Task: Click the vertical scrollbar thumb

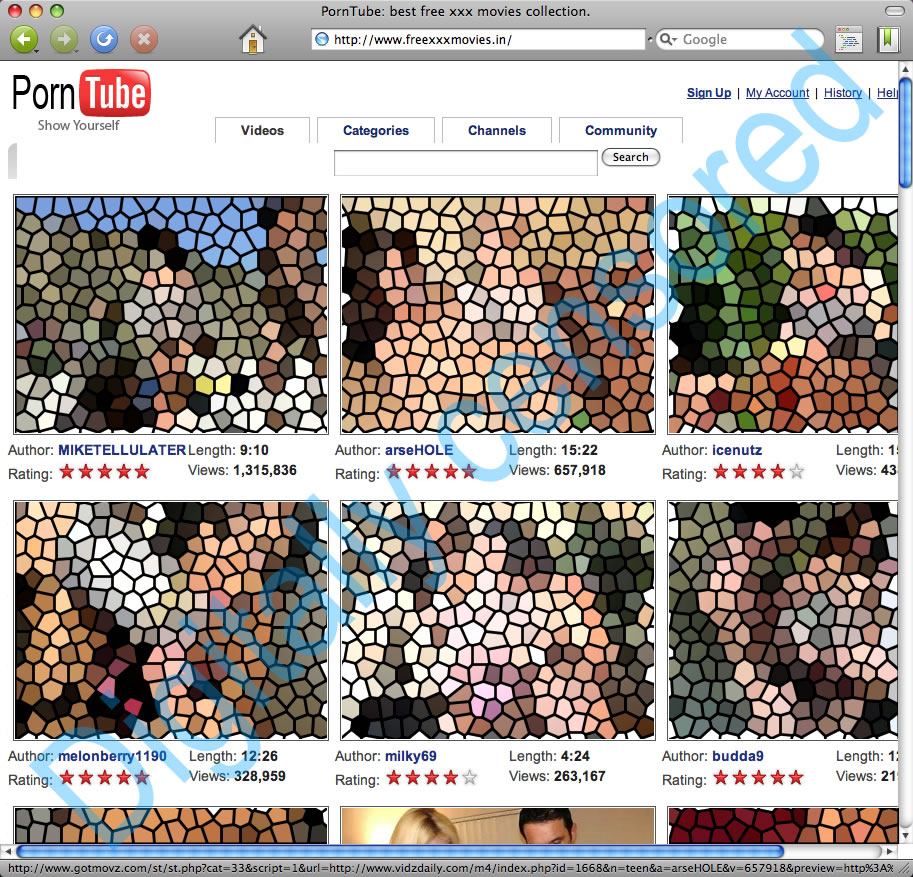Action: pos(905,134)
